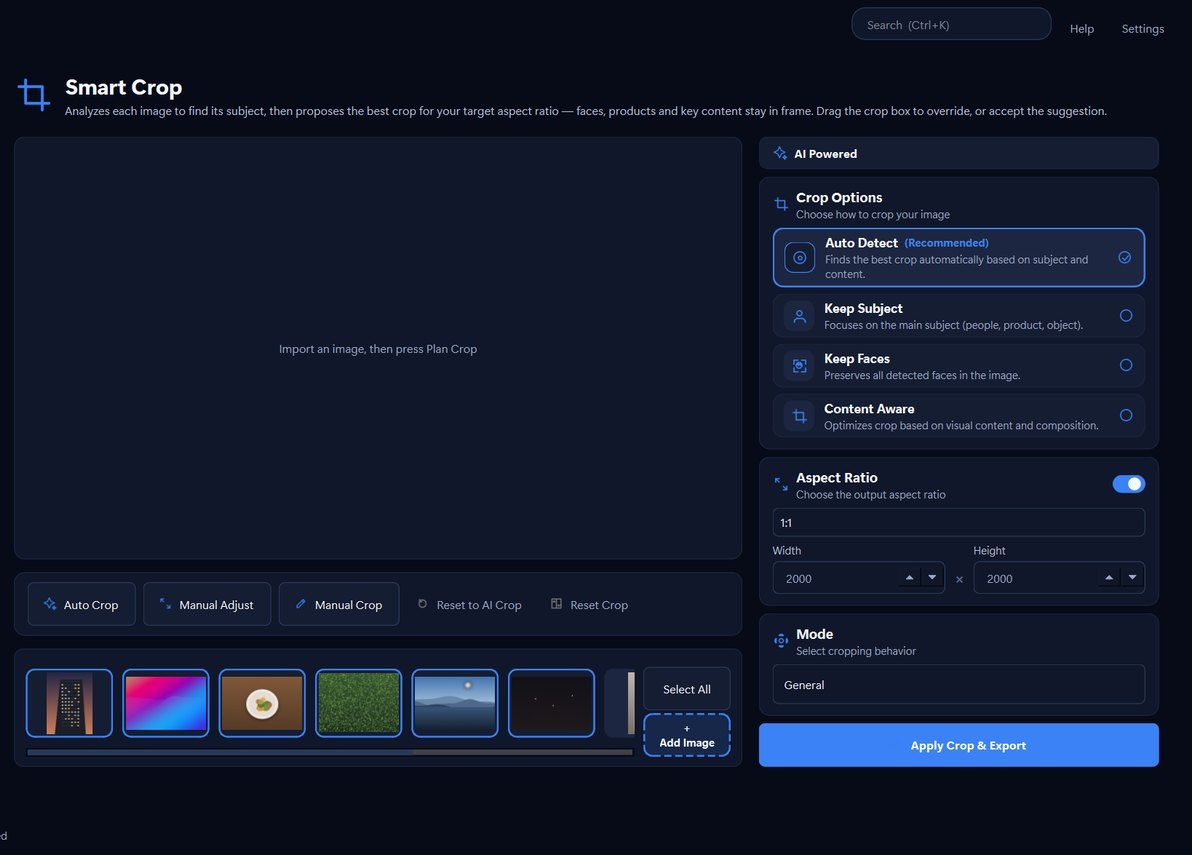Image resolution: width=1192 pixels, height=855 pixels.
Task: Focus the Search (Ctrl+K) field
Action: [951, 24]
